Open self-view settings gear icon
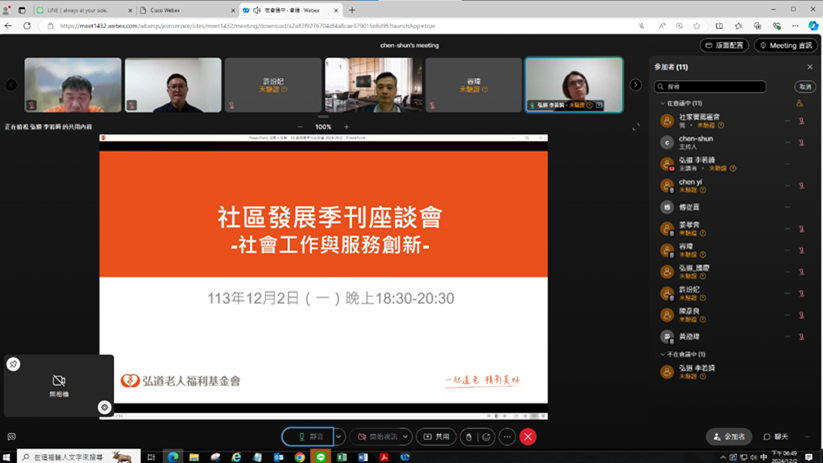Viewport: 823px width, 463px height. [104, 407]
